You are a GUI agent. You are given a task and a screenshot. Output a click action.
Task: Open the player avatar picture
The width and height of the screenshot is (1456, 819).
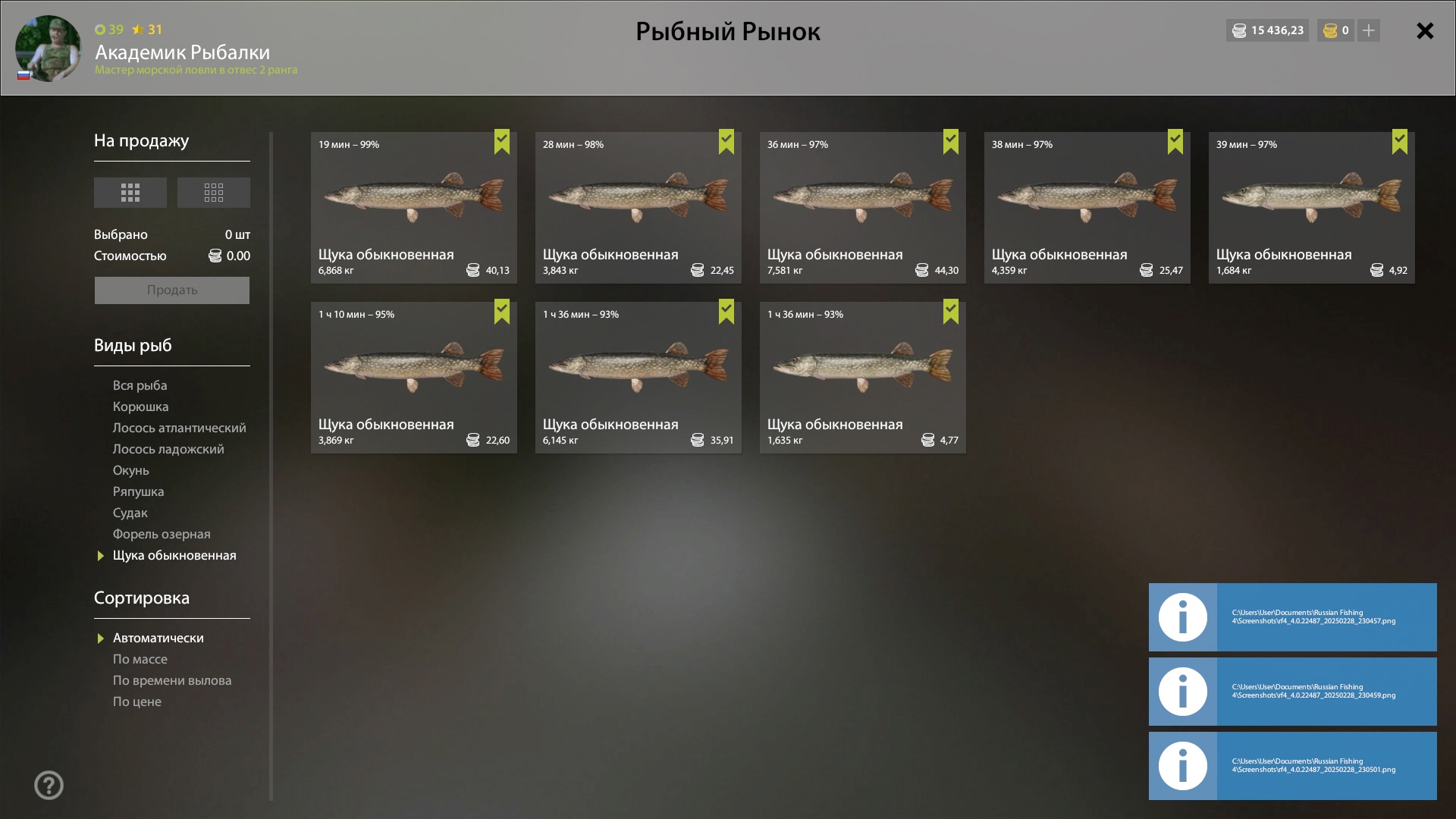click(48, 48)
